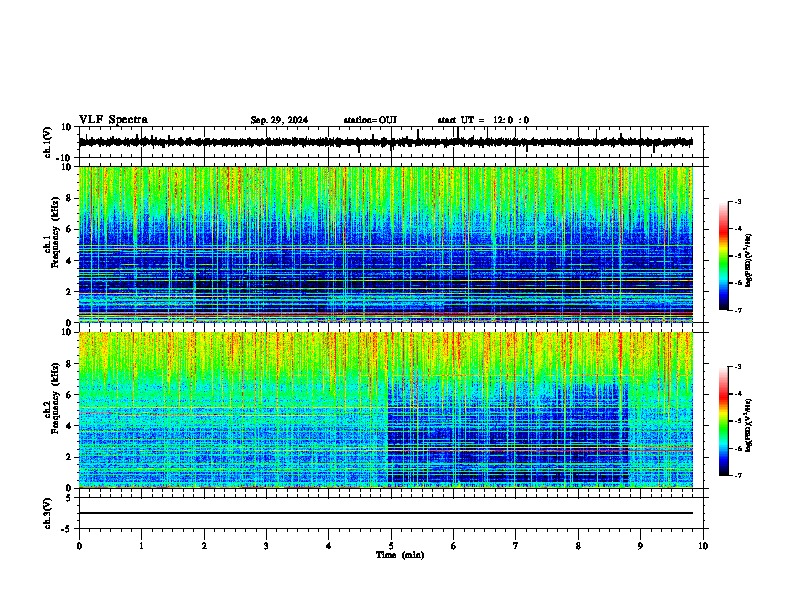Click the "7" tick on the time axis

click(x=516, y=546)
